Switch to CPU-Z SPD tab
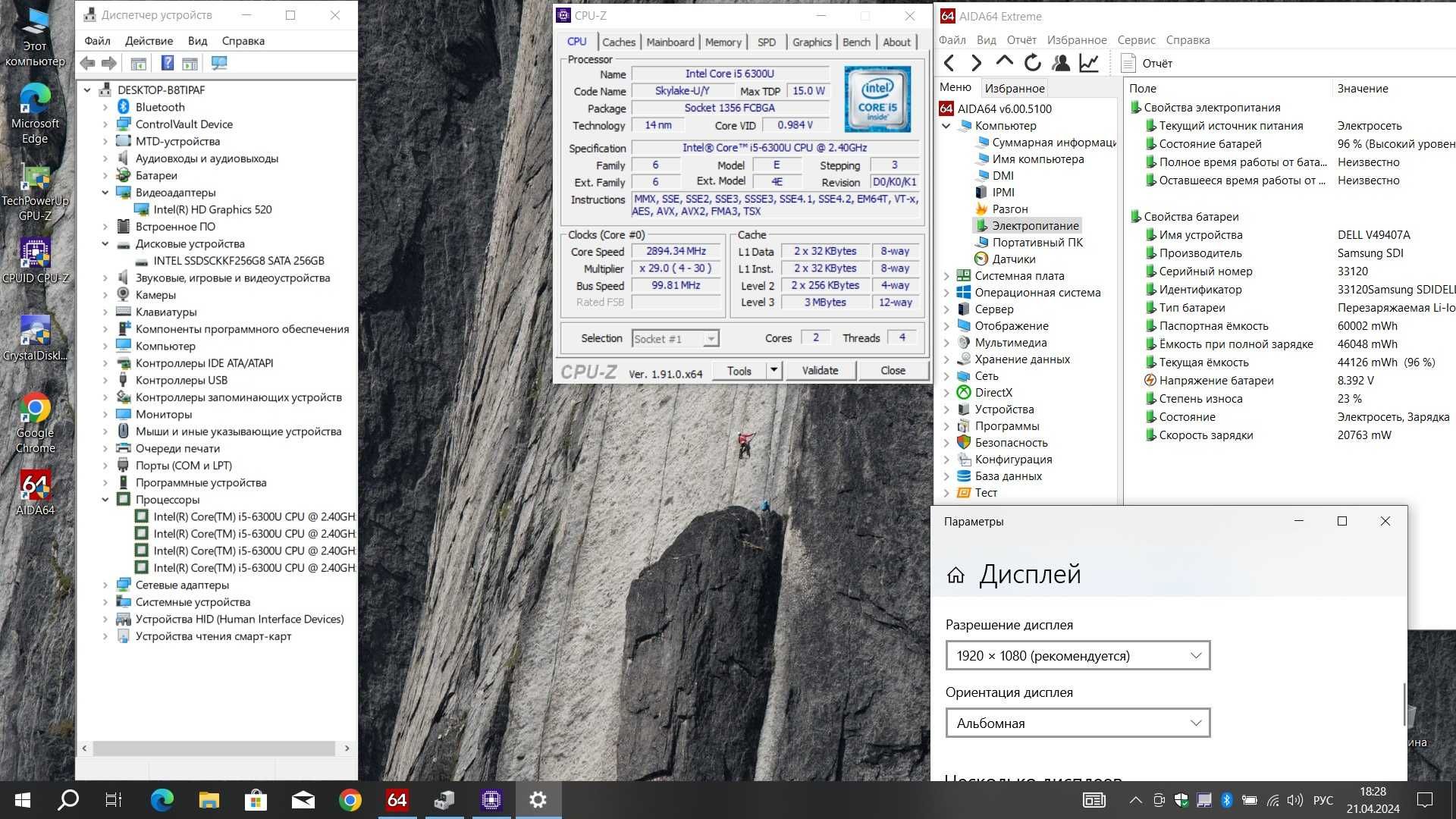The width and height of the screenshot is (1456, 819). click(767, 42)
